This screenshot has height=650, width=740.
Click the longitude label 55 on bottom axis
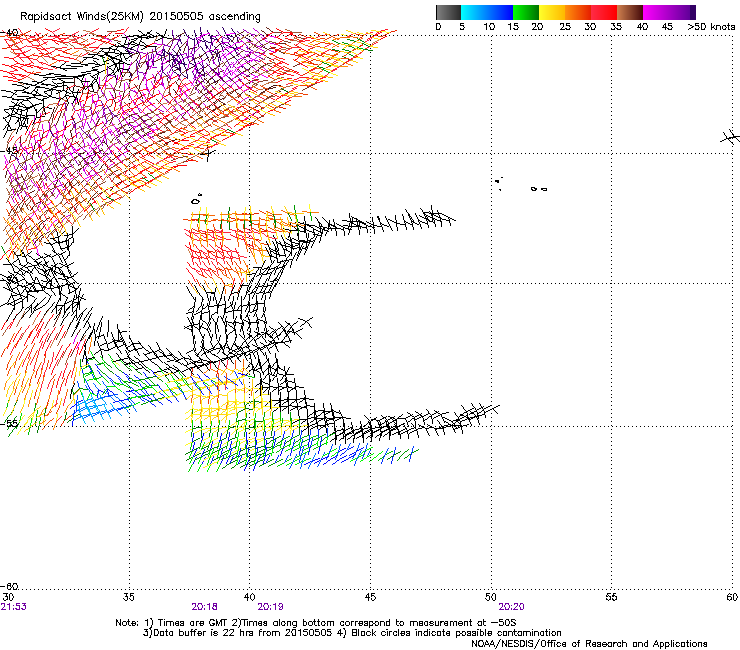[611, 597]
